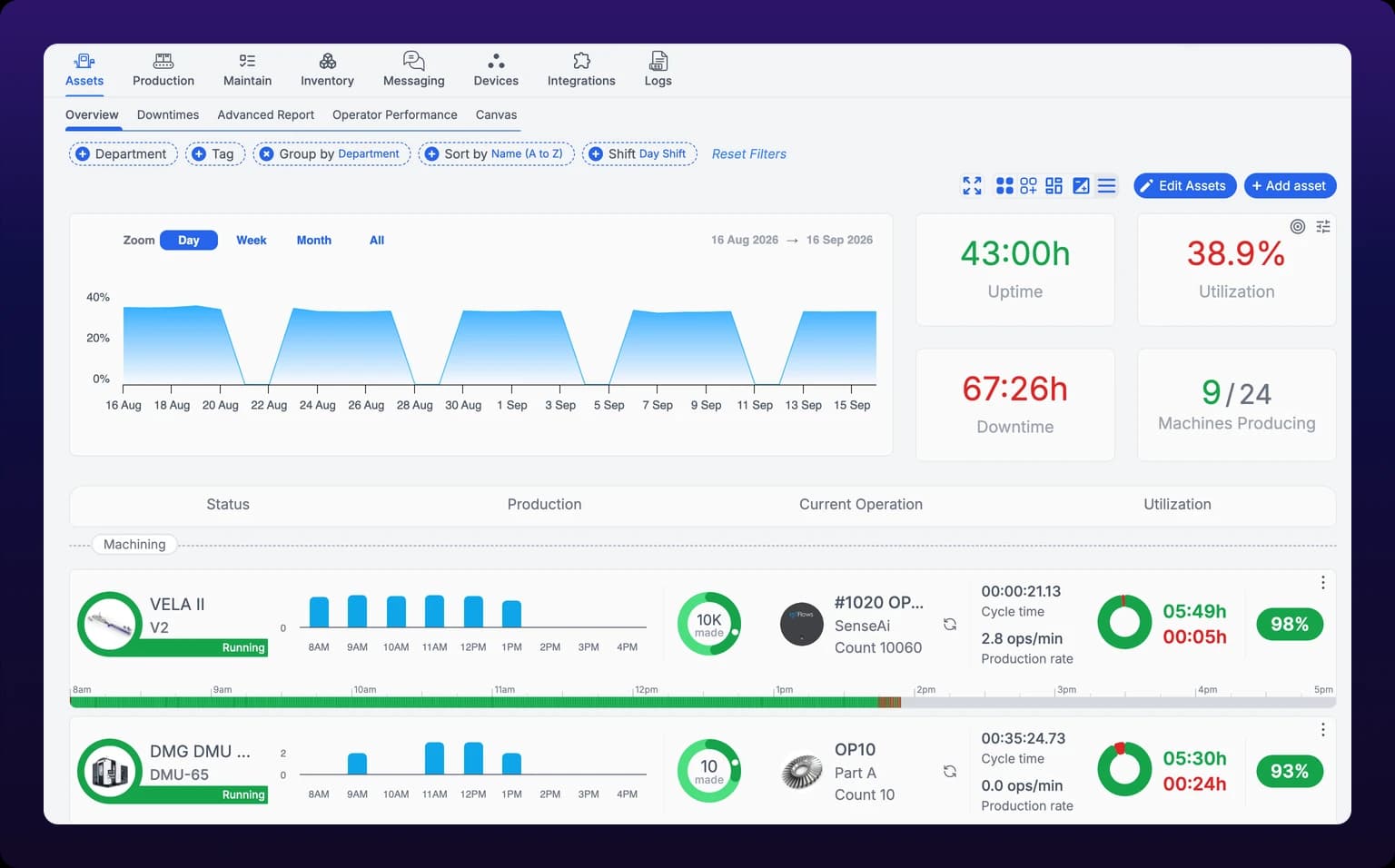Select Day zoom option
Screen dimensions: 1395x868
(189, 240)
